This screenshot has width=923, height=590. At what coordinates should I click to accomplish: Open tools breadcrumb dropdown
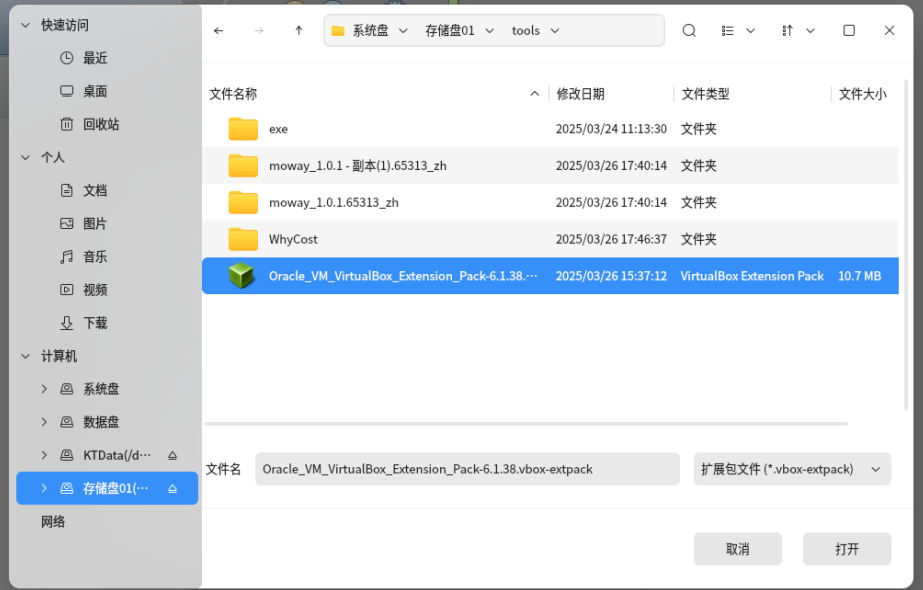[555, 31]
